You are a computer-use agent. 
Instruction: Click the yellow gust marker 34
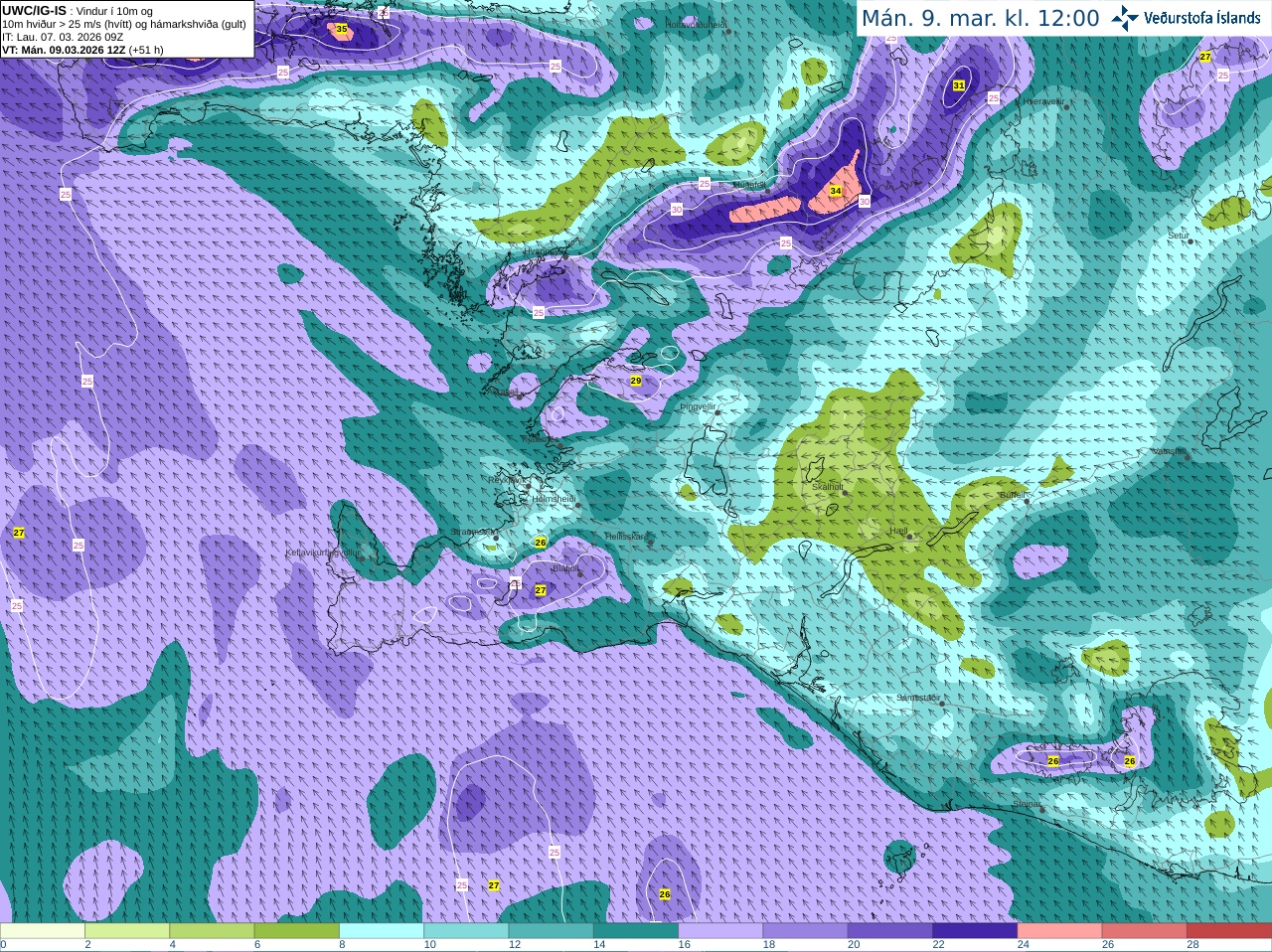tap(836, 191)
